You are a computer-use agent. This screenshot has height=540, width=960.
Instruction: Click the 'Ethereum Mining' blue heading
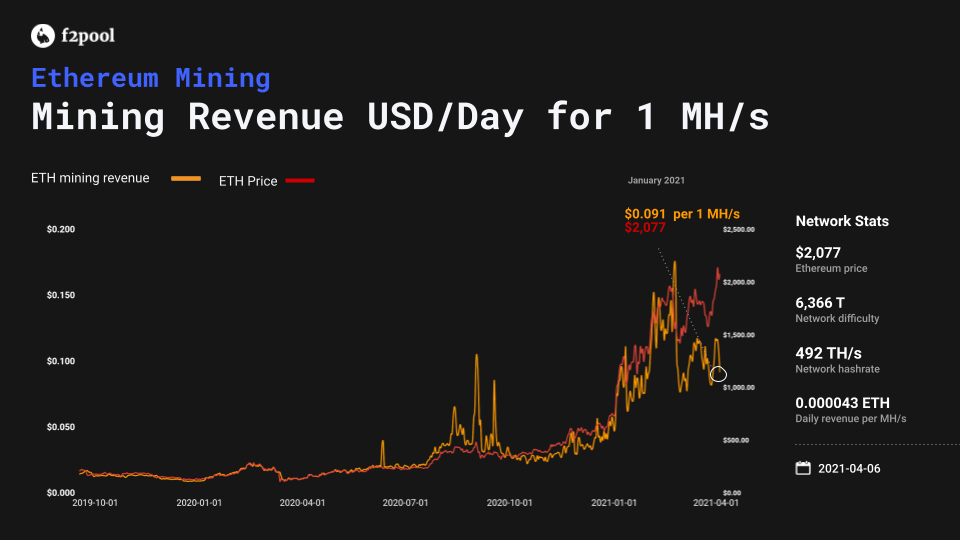[x=151, y=78]
